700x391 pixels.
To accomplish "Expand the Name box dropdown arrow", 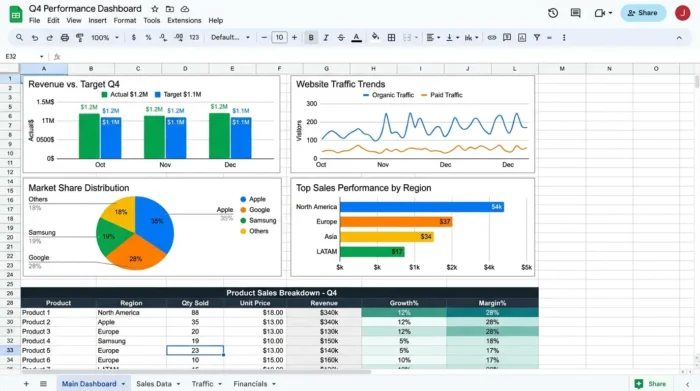I will (42, 57).
